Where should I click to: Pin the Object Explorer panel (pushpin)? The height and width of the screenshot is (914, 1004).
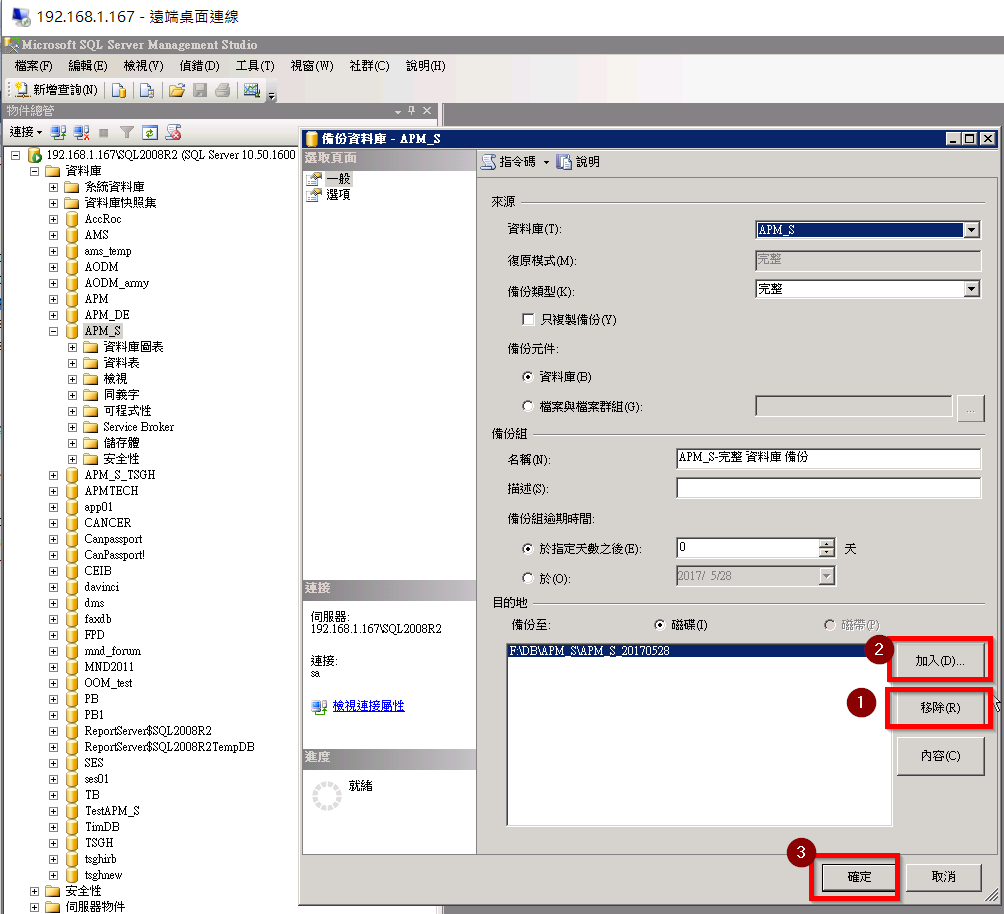click(x=412, y=110)
